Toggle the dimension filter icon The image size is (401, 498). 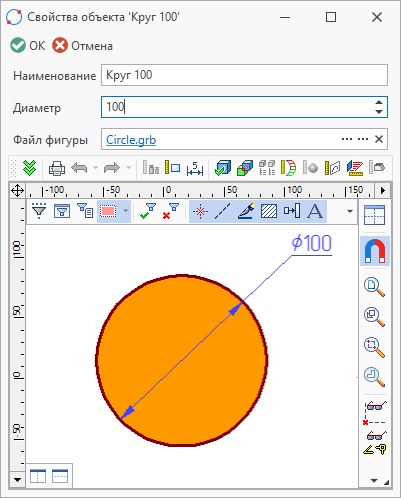pyautogui.click(x=292, y=211)
